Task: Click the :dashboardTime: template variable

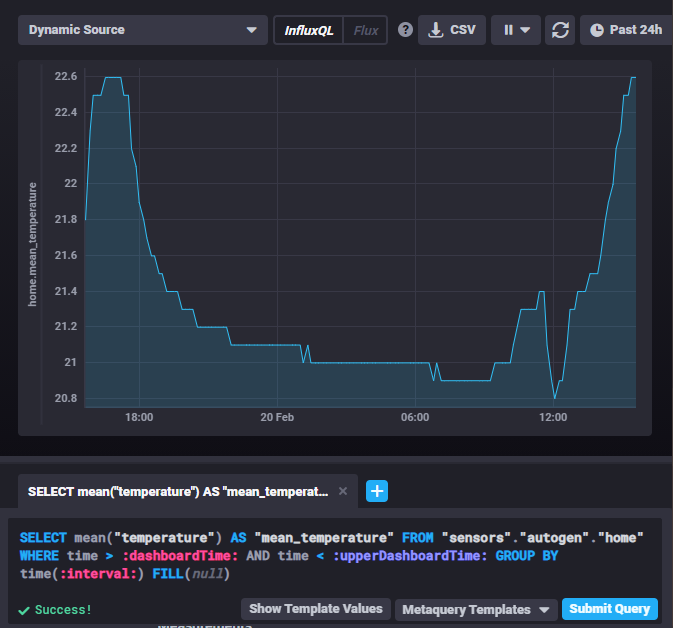Action: (x=180, y=556)
